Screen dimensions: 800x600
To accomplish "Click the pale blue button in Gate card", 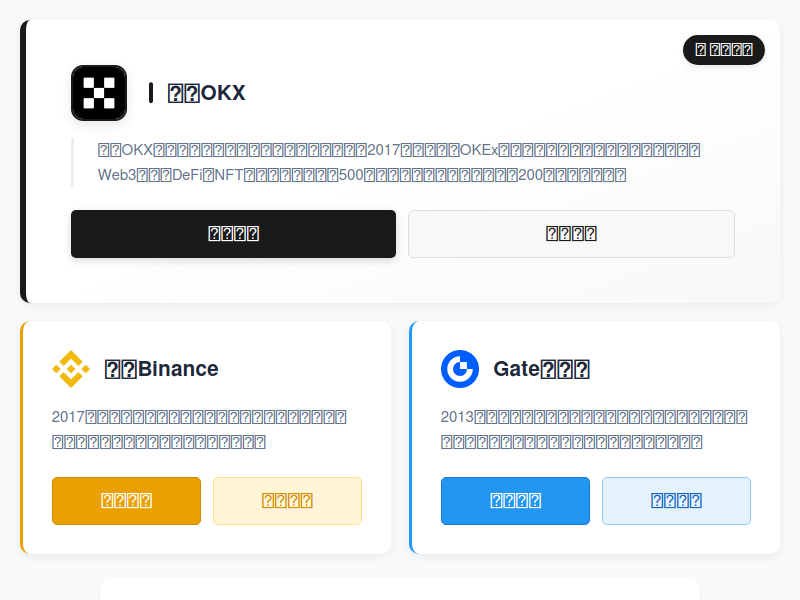I will tap(676, 501).
